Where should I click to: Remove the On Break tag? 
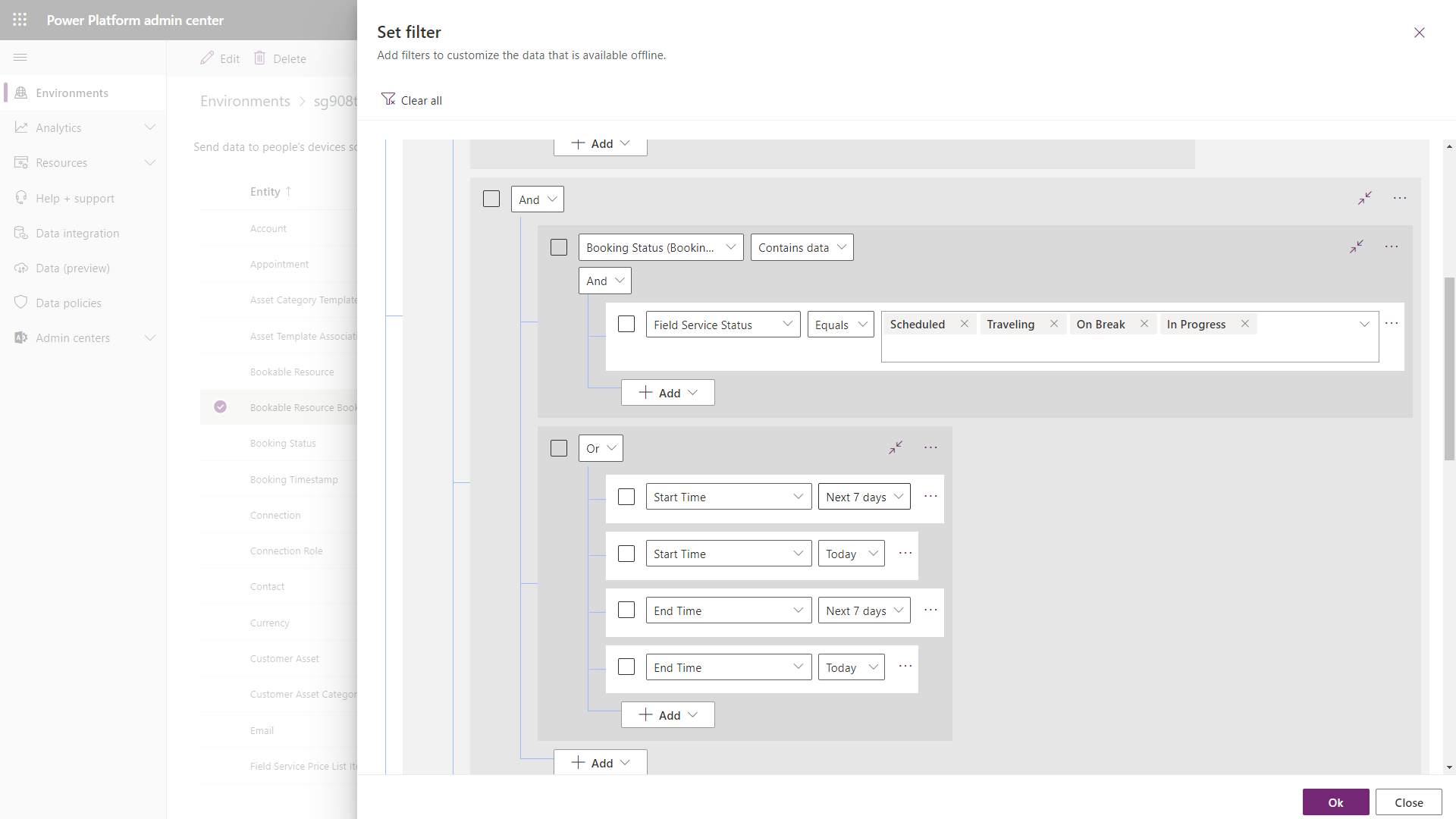1144,324
